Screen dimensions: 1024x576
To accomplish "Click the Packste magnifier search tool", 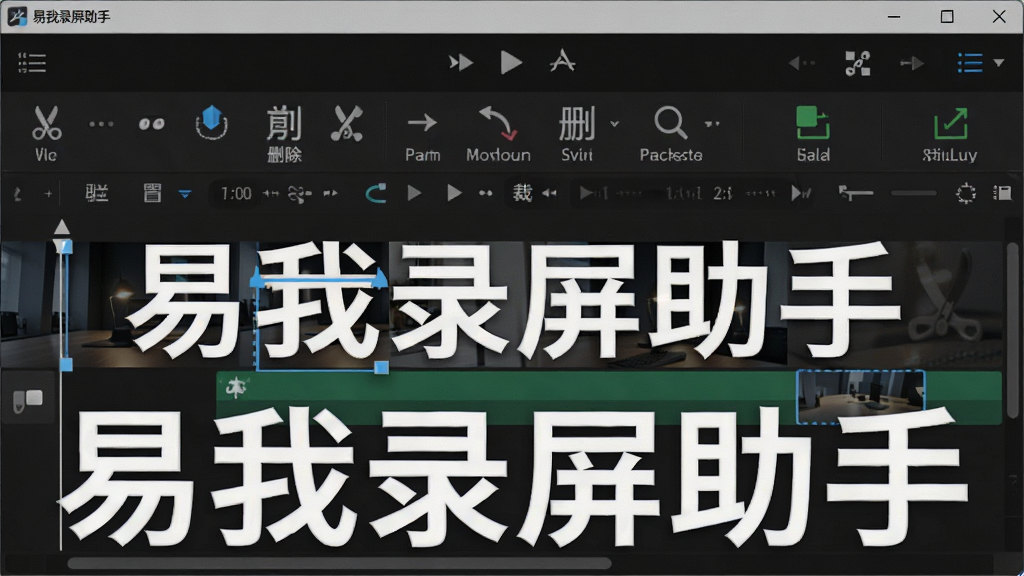I will coord(671,135).
